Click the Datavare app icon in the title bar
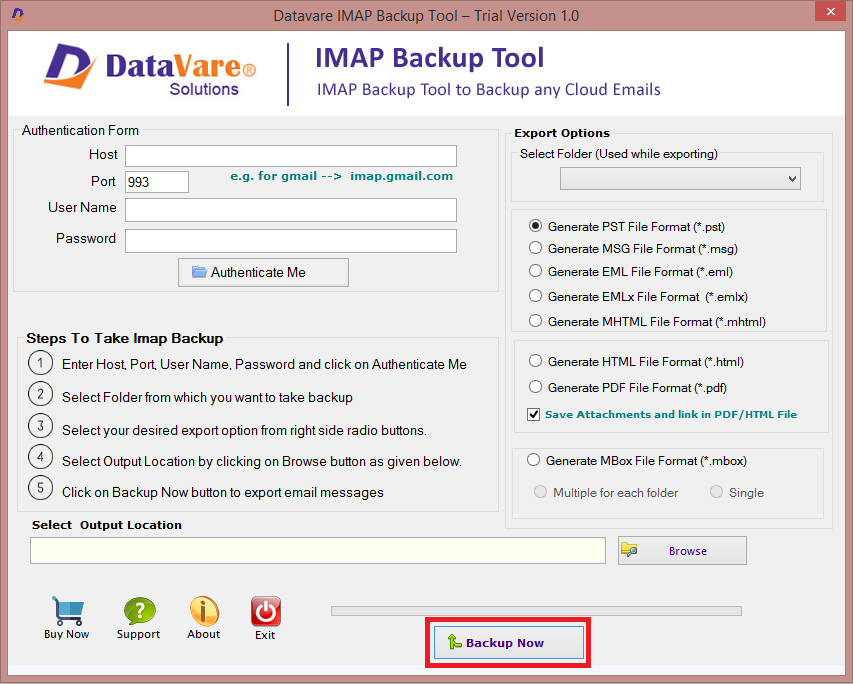The width and height of the screenshot is (853, 684). 17,14
